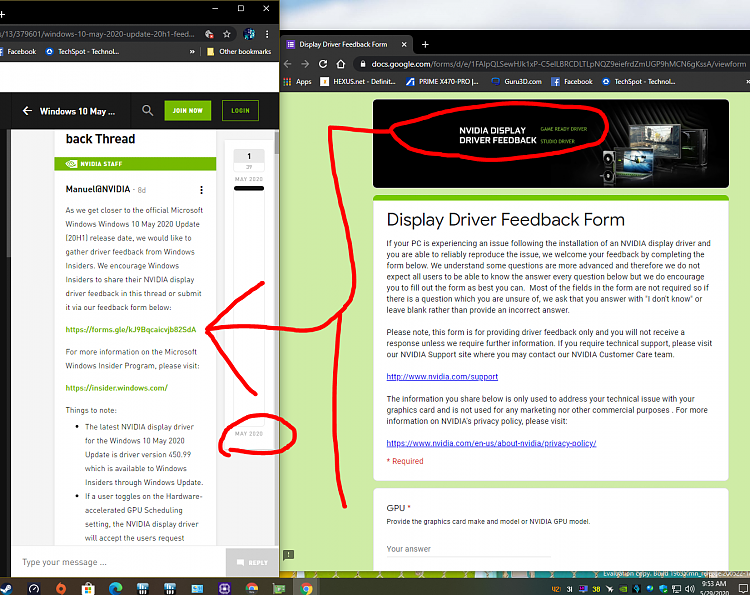Open the TechSpot bookmark in the right browser
750x595 pixels.
click(x=638, y=82)
